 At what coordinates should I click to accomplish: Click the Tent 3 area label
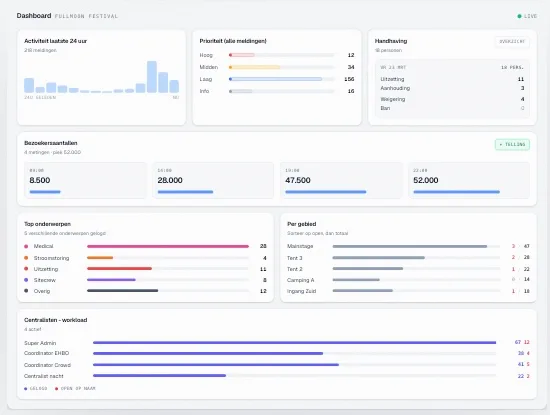(x=295, y=258)
